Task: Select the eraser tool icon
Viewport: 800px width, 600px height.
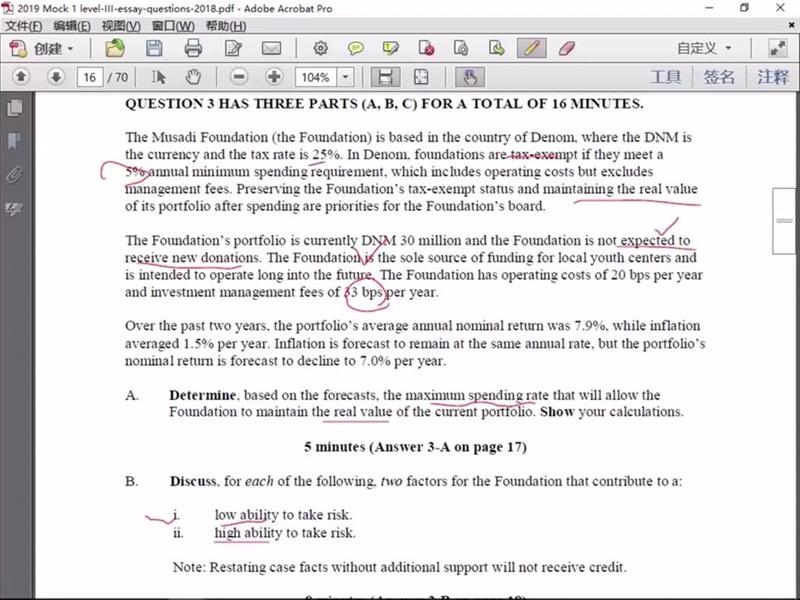Action: coord(567,48)
